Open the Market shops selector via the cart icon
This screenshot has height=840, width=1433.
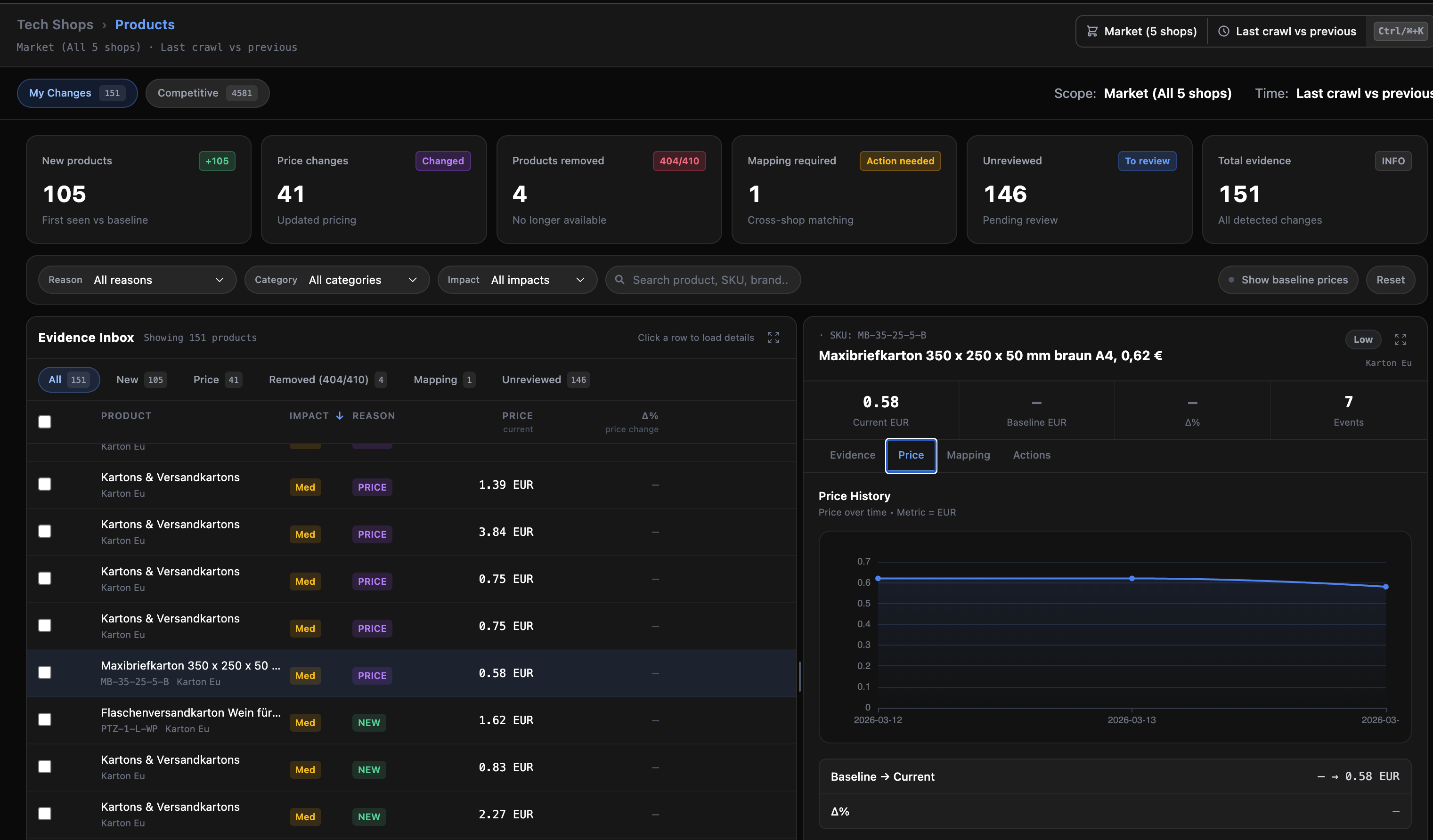tap(1093, 31)
